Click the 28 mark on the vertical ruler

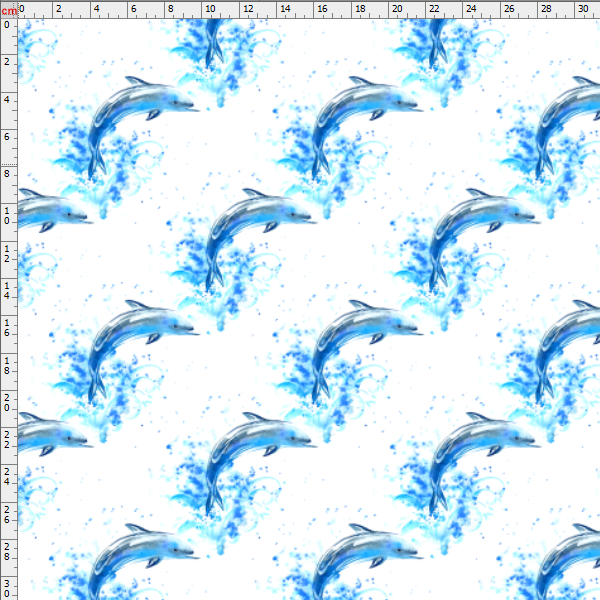click(x=7, y=551)
